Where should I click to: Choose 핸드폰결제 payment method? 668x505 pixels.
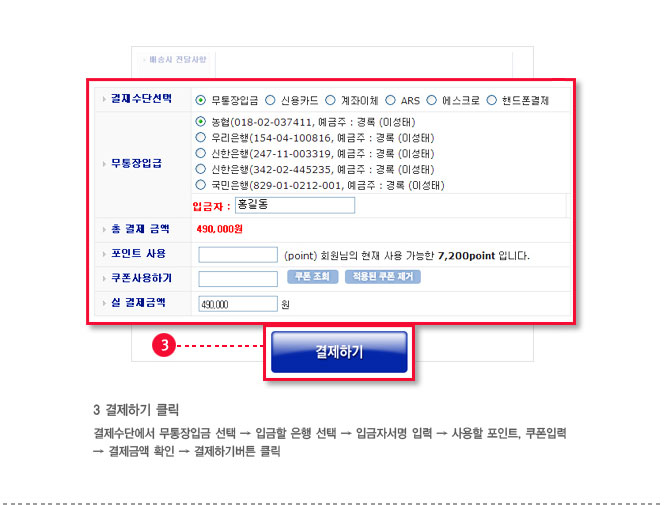[x=492, y=100]
